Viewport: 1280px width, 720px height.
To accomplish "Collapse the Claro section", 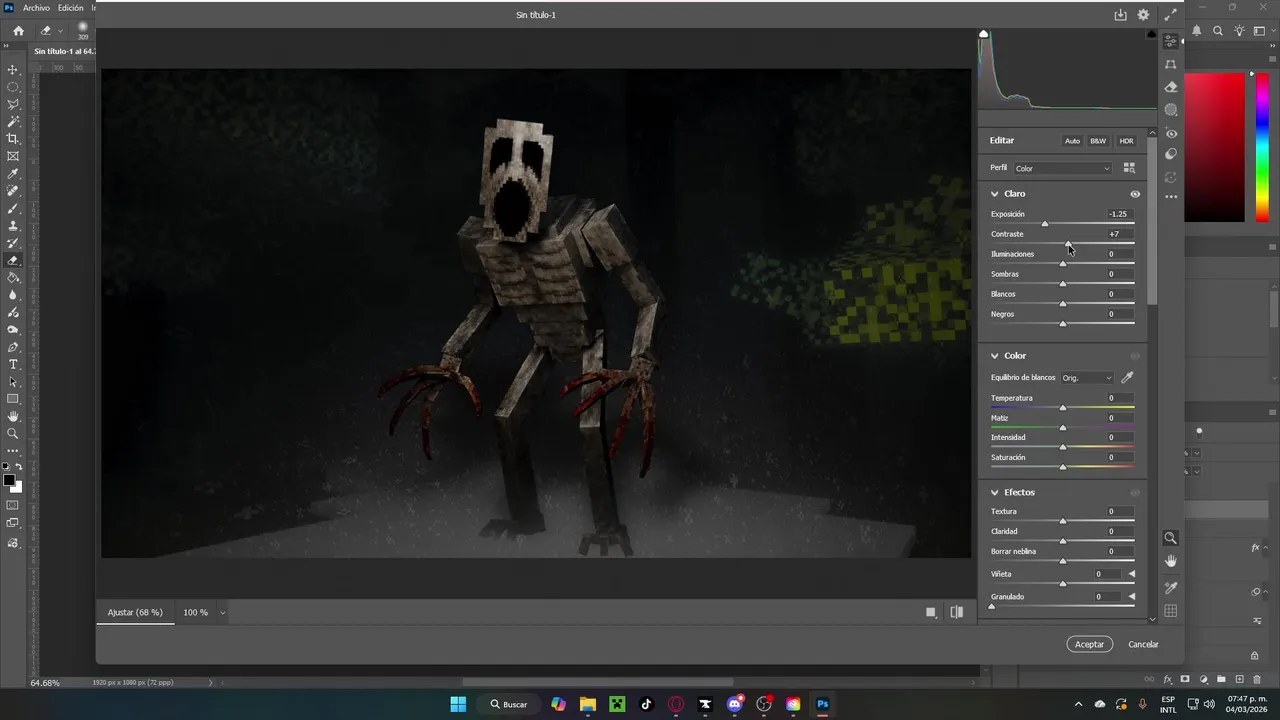I will click(x=995, y=194).
